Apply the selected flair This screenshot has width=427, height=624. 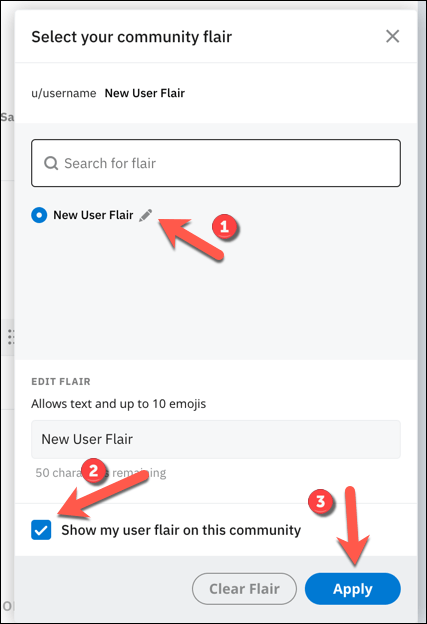(353, 589)
